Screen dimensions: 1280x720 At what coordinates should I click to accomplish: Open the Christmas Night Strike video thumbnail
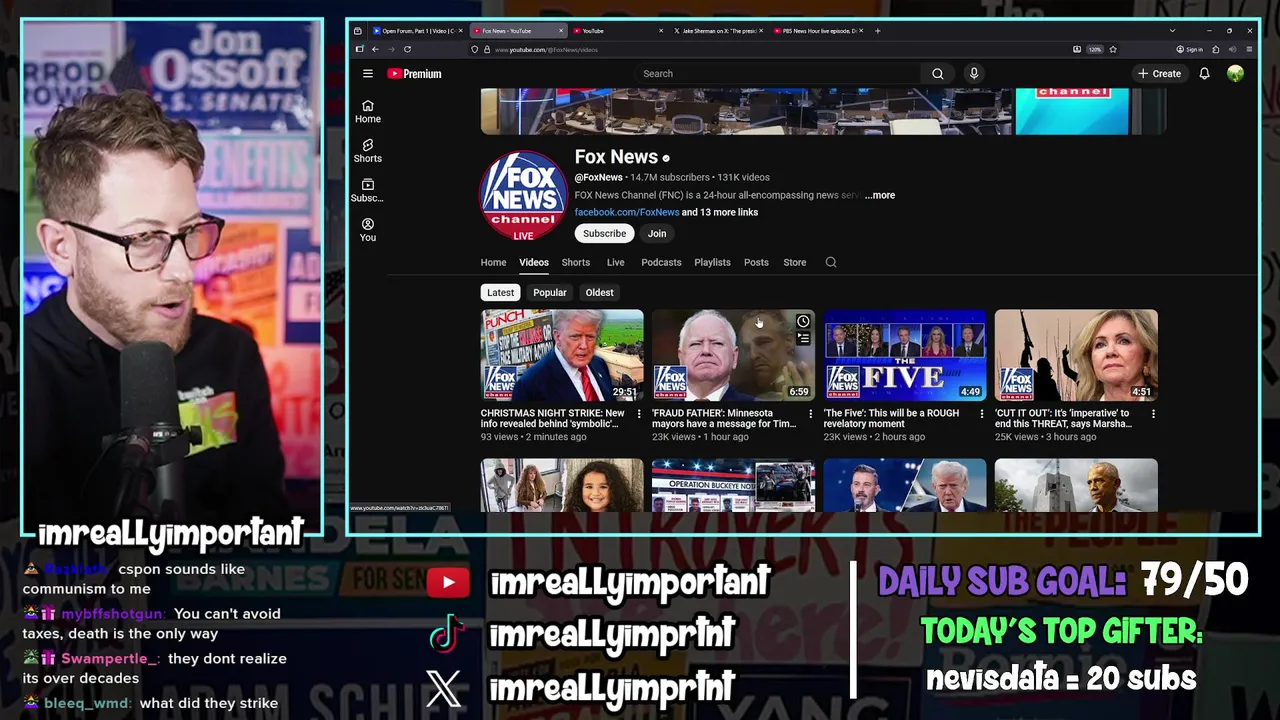[x=562, y=355]
